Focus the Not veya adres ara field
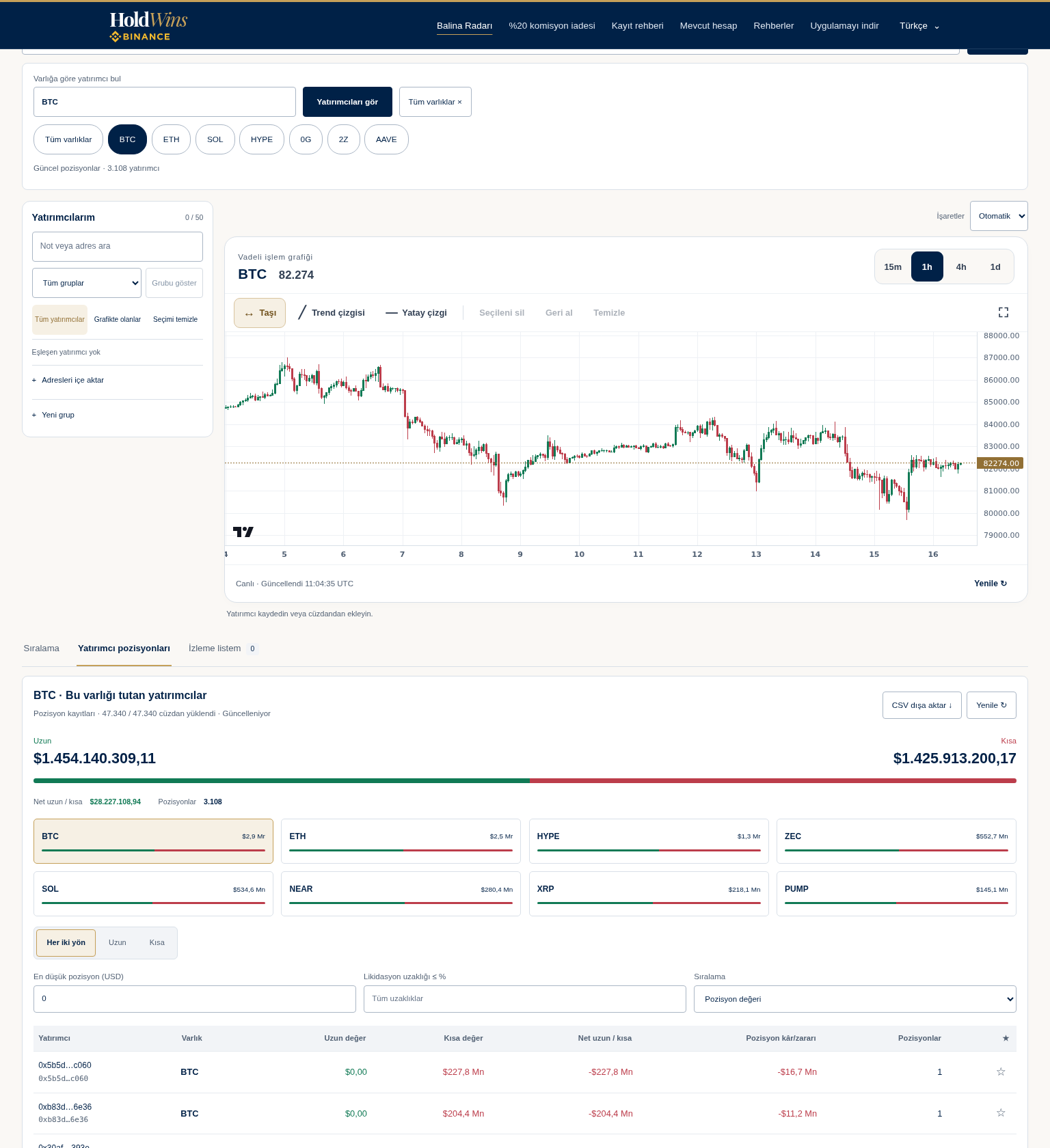This screenshot has height=1148, width=1050. click(x=118, y=247)
